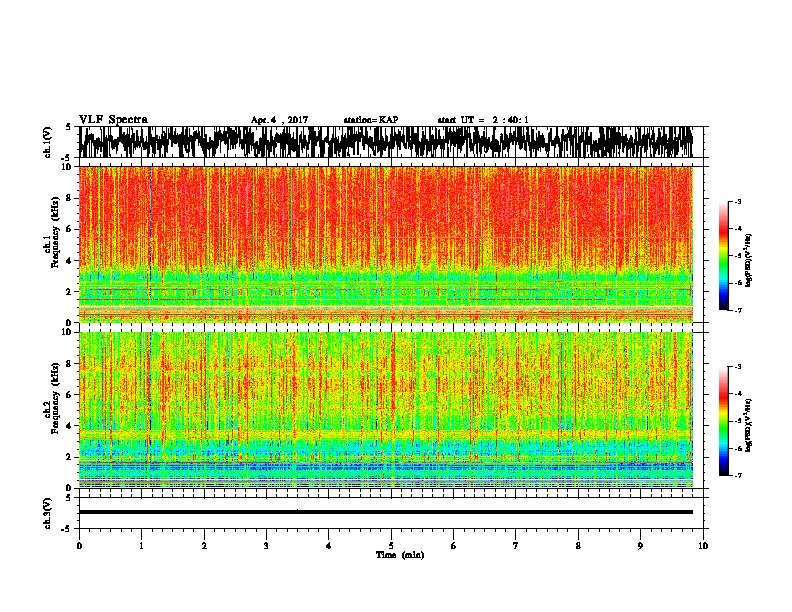Click the "start UT = 2 : 40: 1" text
Image resolution: width=792 pixels, height=612 pixels.
point(483,120)
